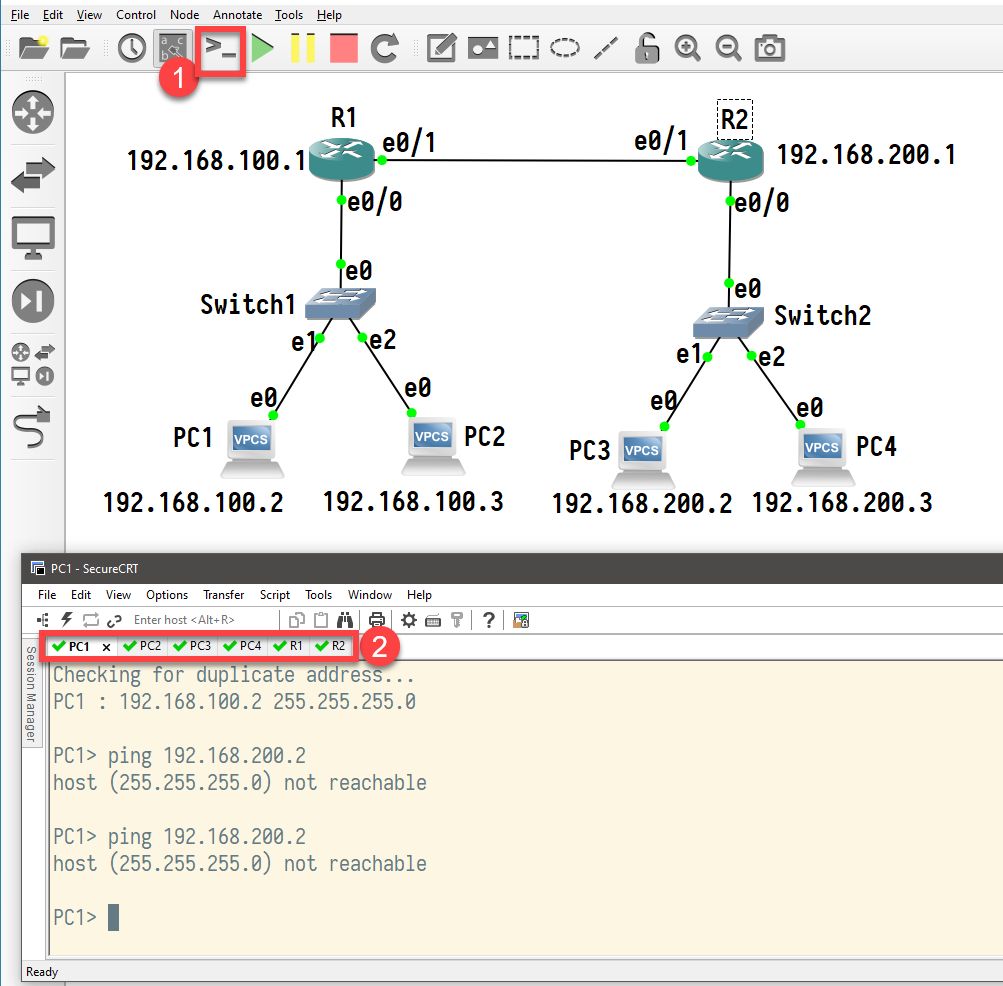Click SecureCRT Help question mark icon
This screenshot has width=1003, height=986.
click(x=489, y=619)
